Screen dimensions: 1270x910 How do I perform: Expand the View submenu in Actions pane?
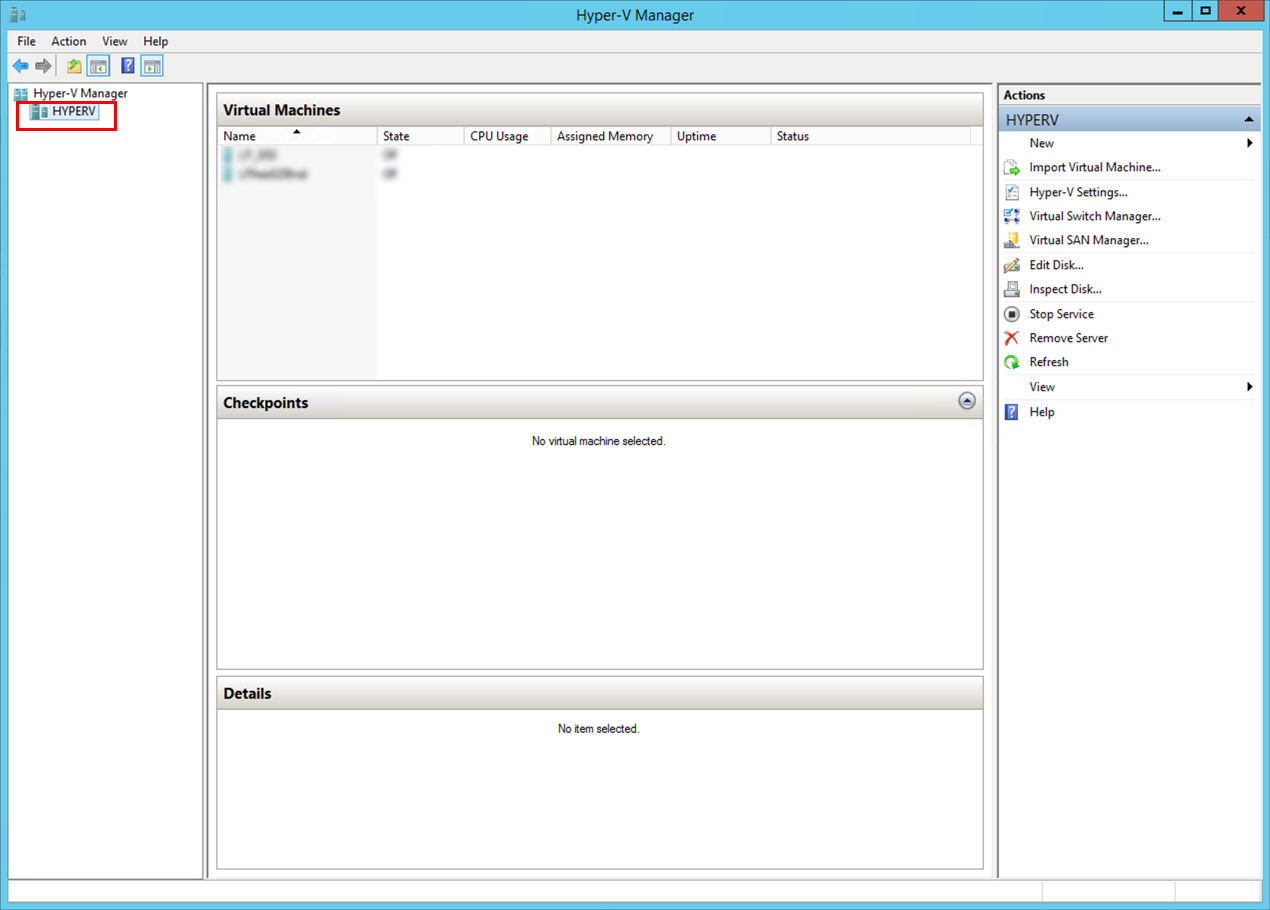[x=1249, y=386]
